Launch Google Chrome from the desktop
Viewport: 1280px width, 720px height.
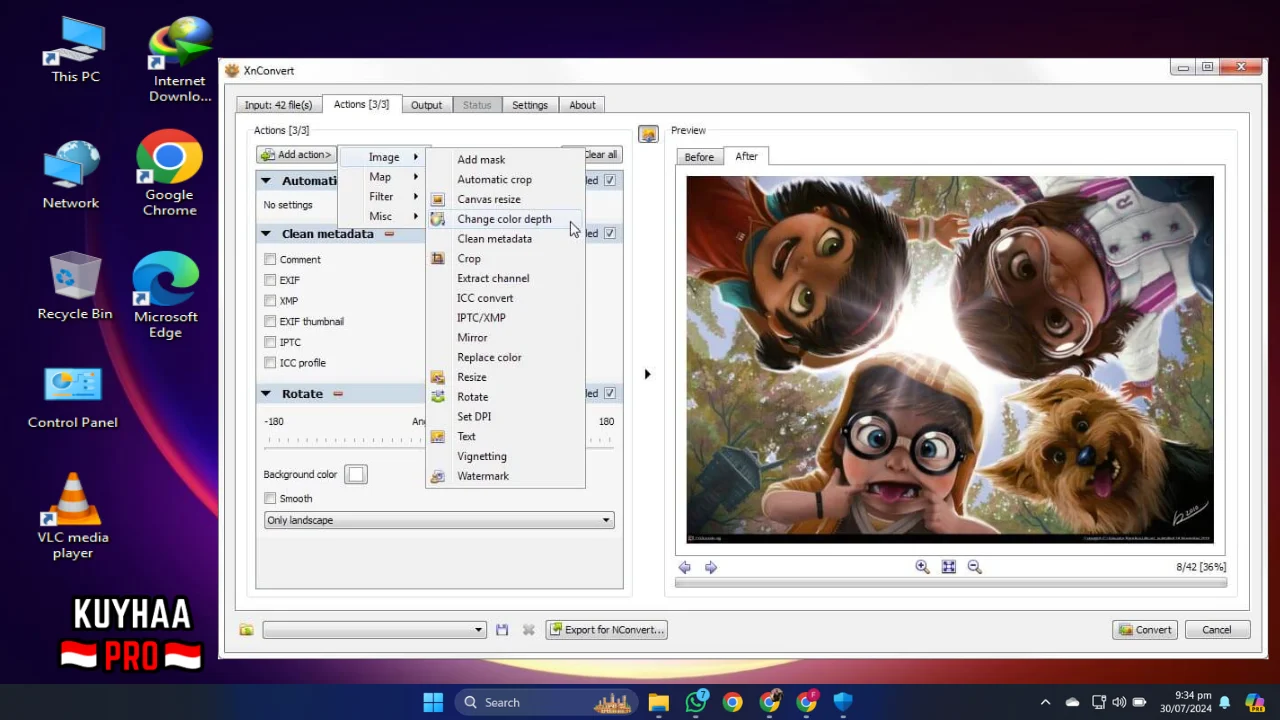pos(169,173)
